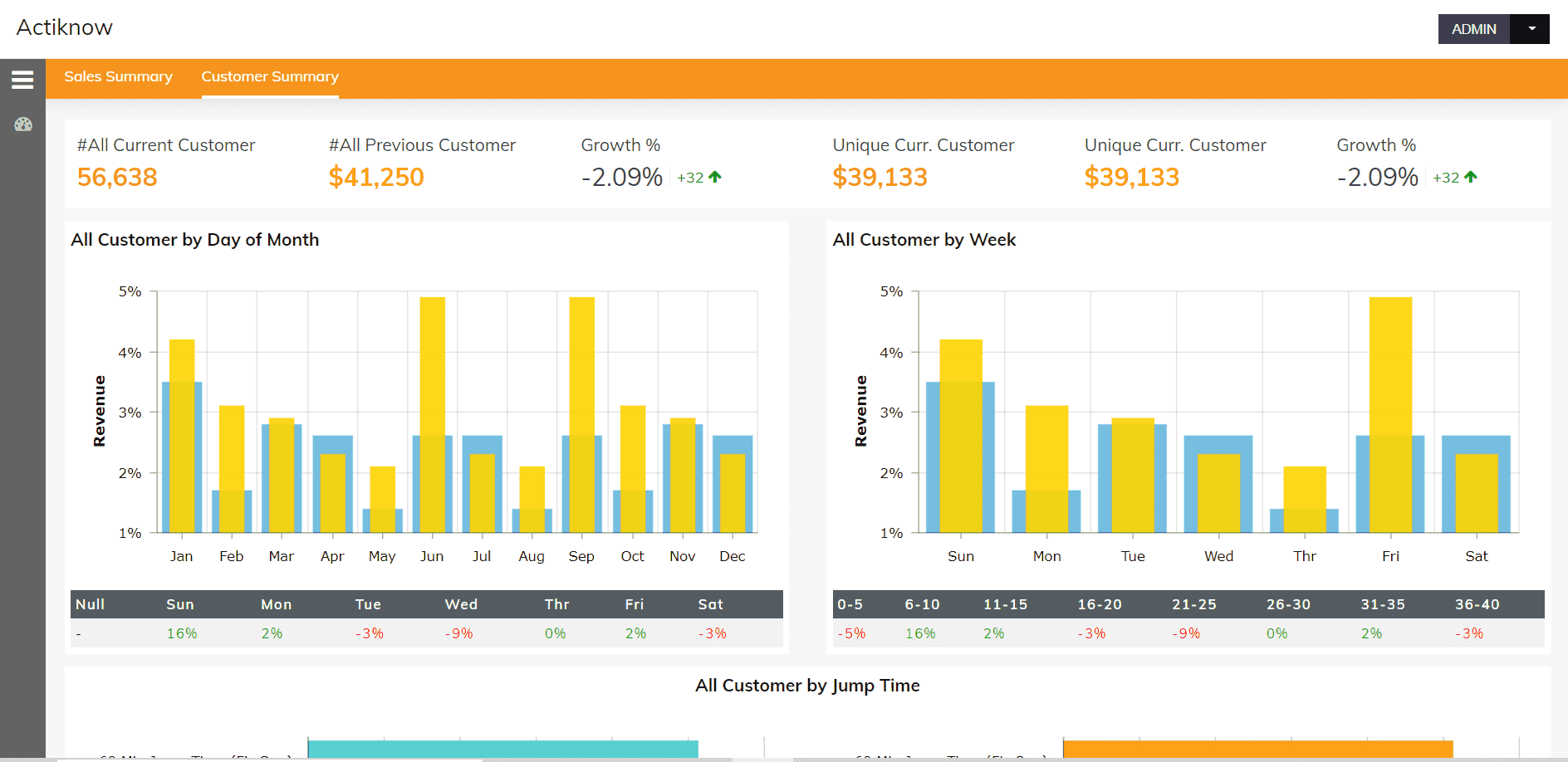The image size is (1568, 762).
Task: Click the Mon bar in the Week chart
Action: coord(1046,469)
